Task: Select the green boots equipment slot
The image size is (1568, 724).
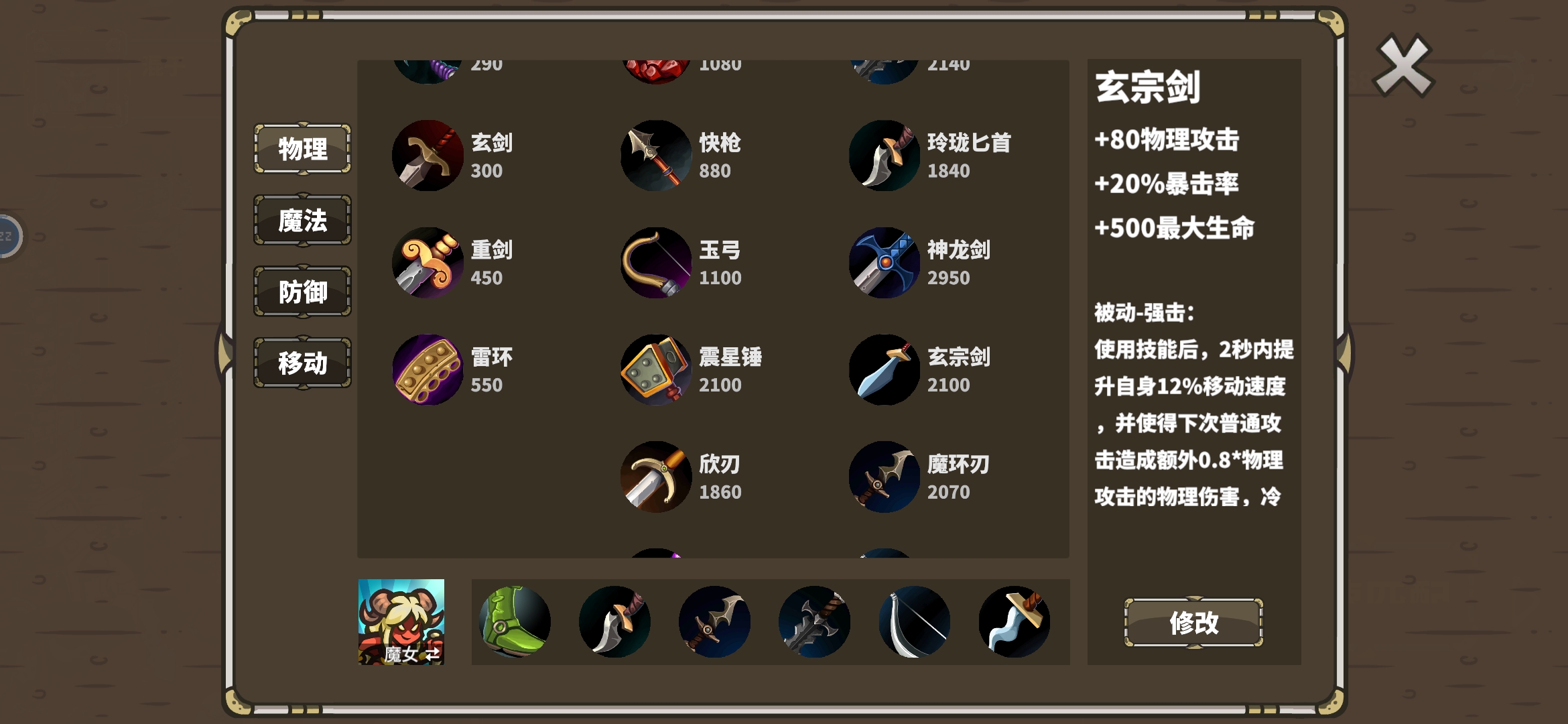Action: coord(515,622)
